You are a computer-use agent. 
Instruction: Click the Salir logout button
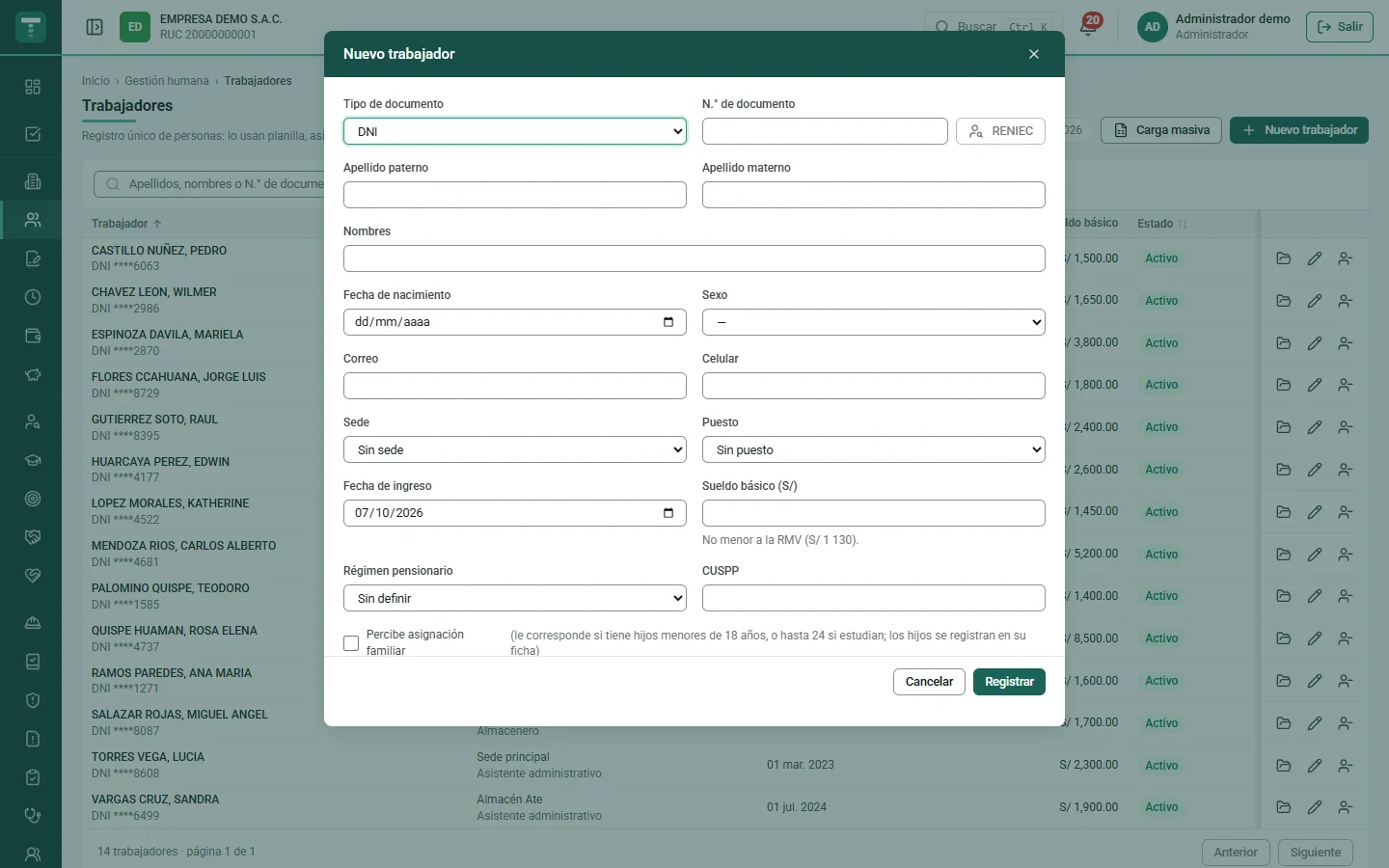[1339, 27]
